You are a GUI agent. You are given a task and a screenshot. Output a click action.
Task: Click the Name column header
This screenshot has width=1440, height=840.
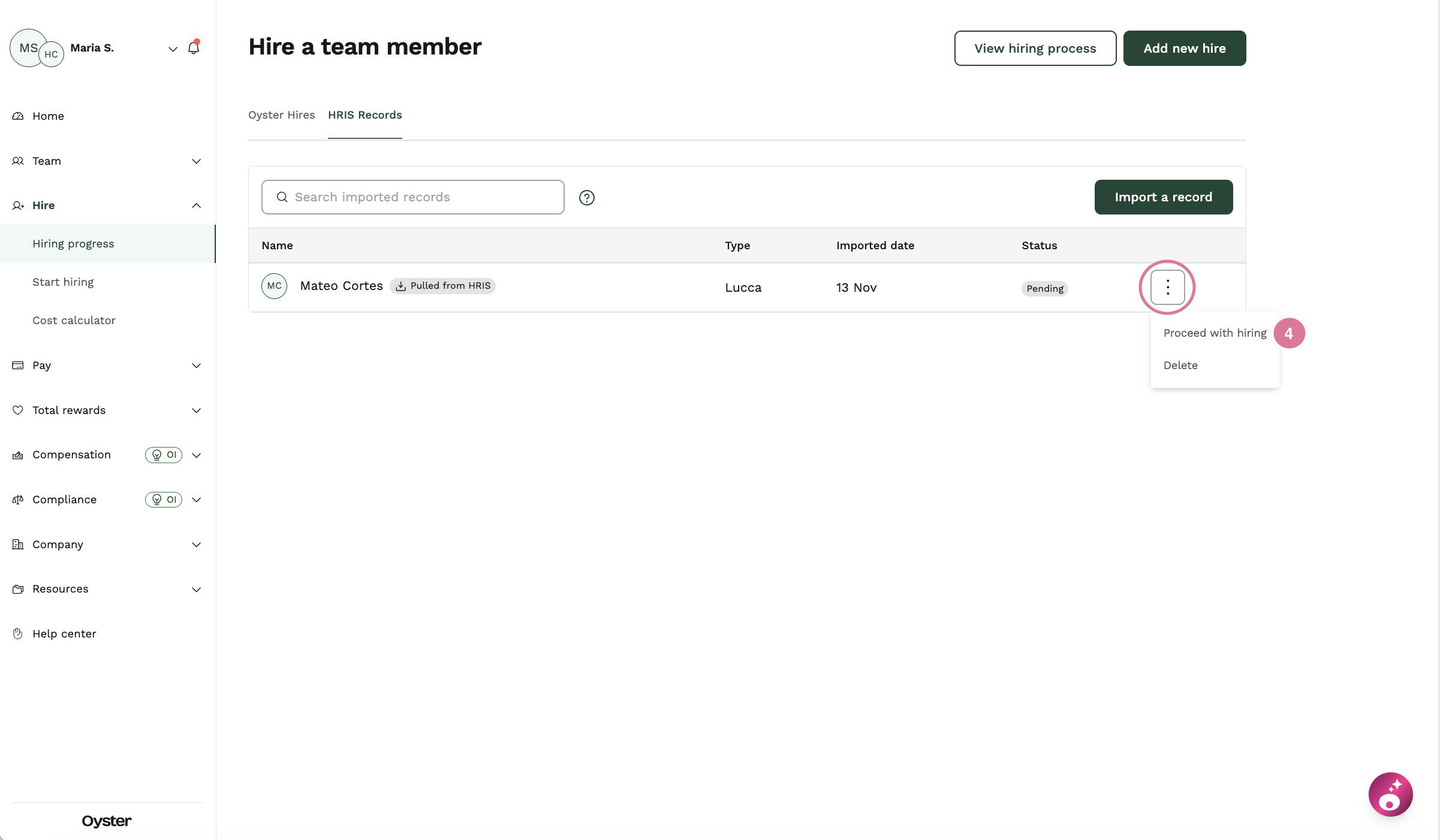(277, 246)
